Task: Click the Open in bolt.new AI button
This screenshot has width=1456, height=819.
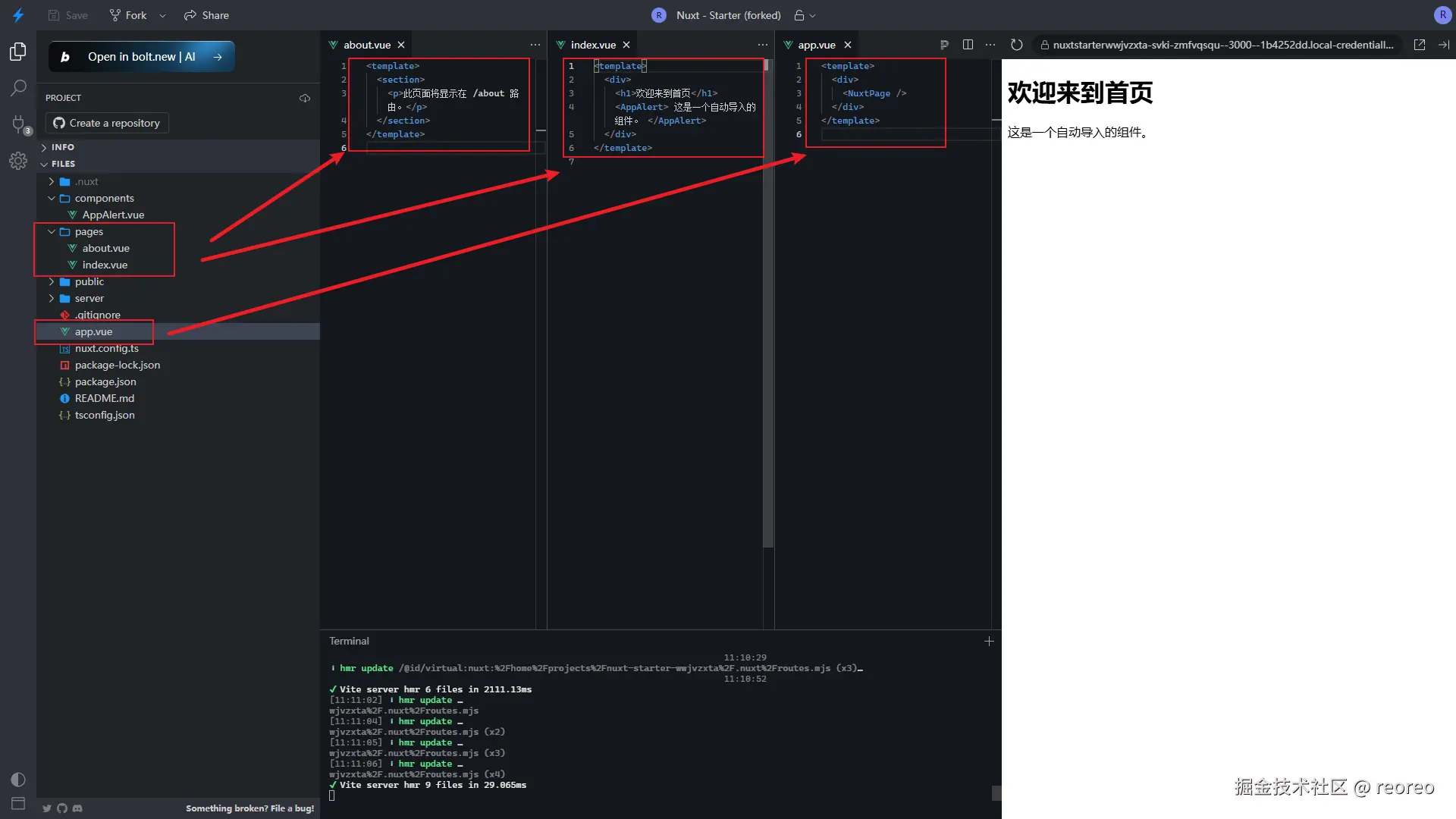Action: point(142,57)
